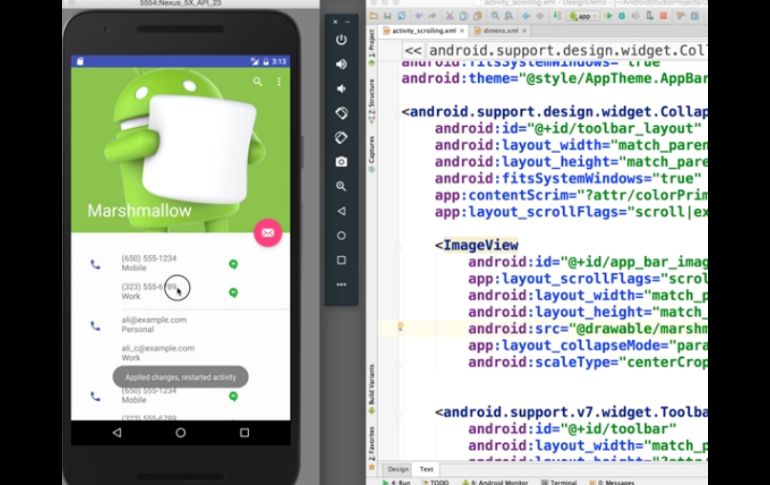Screen dimensions: 770x485
Task: Take an emulator screenshot with camera icon
Action: coord(341,161)
